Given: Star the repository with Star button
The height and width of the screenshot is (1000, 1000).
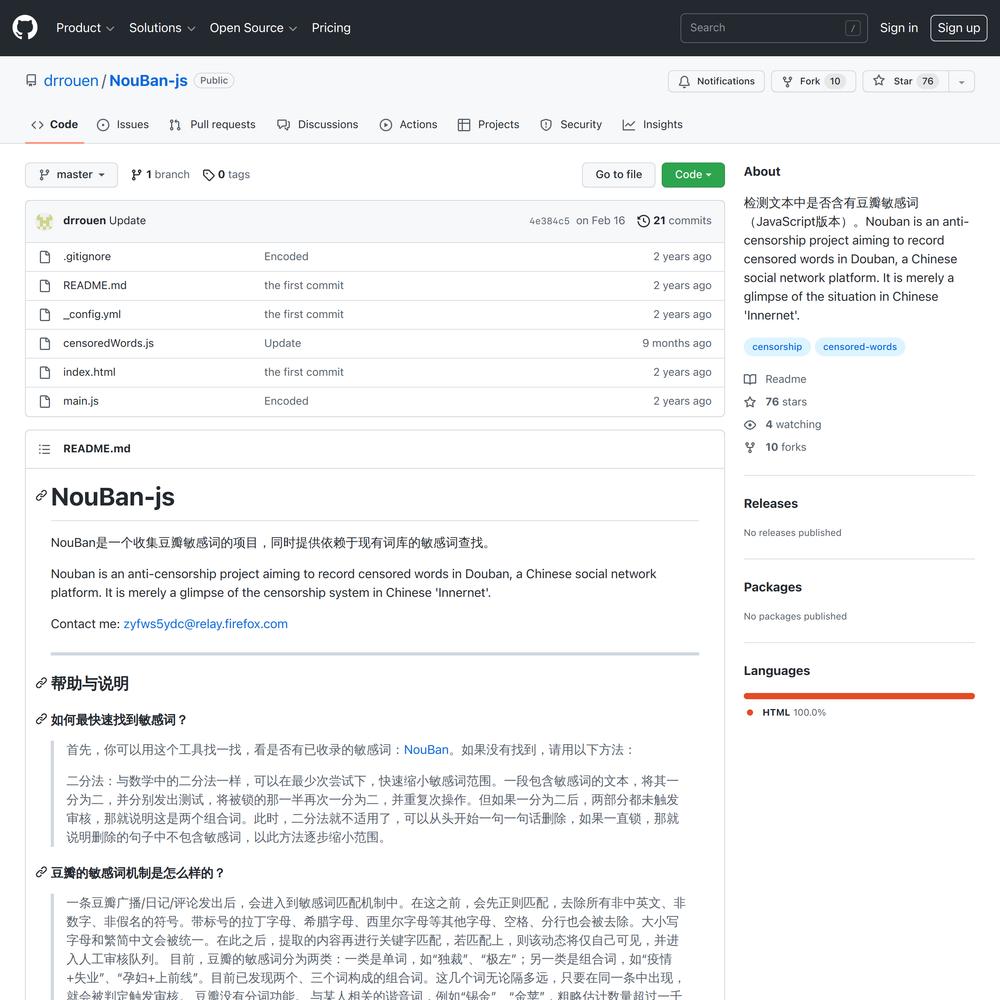Looking at the screenshot, I should click(x=906, y=82).
